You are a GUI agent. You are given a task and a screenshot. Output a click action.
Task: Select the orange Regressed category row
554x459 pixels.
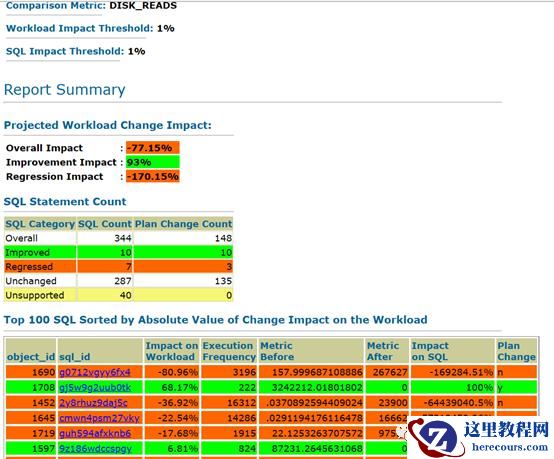(x=118, y=267)
